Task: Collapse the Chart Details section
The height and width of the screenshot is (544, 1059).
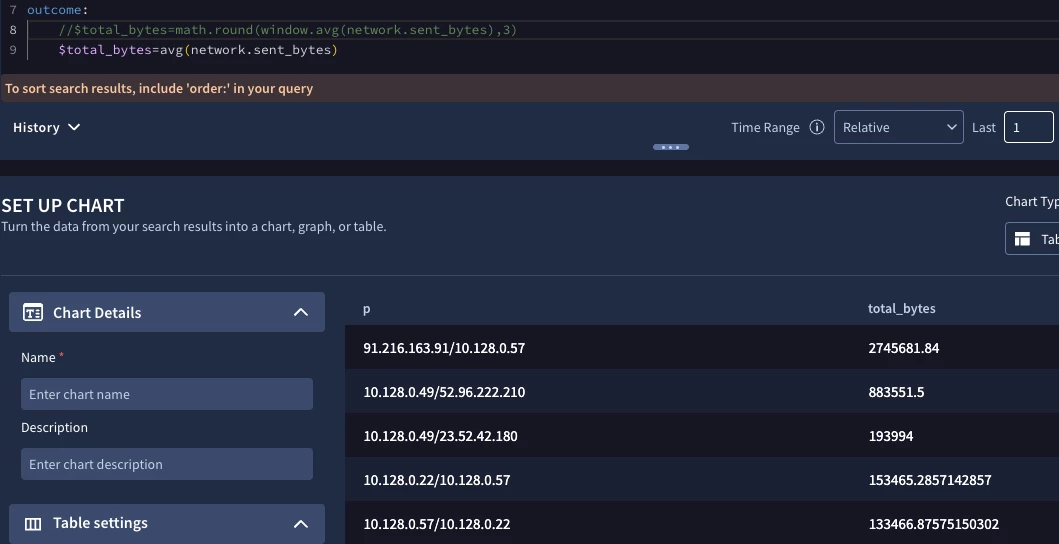Action: [x=301, y=312]
